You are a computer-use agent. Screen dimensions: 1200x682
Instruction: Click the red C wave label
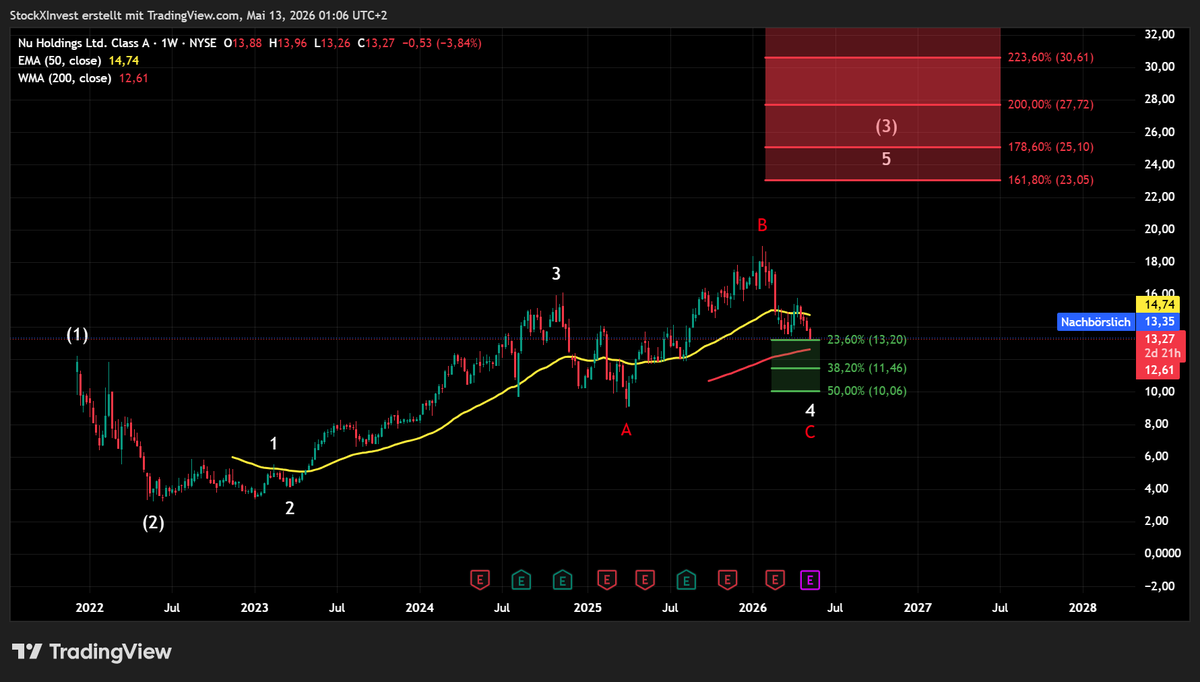point(810,432)
